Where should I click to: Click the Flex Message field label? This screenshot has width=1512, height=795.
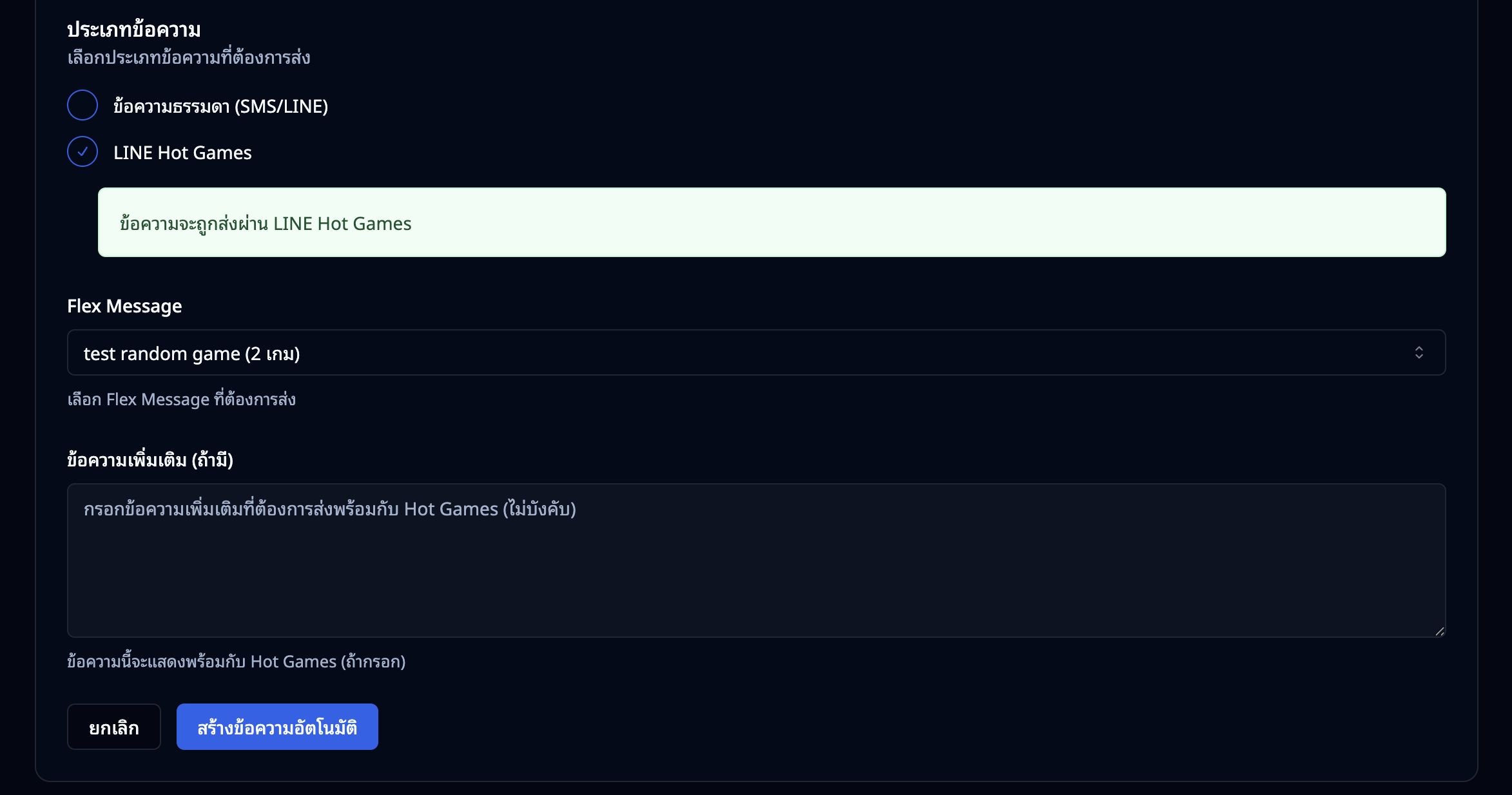click(124, 306)
